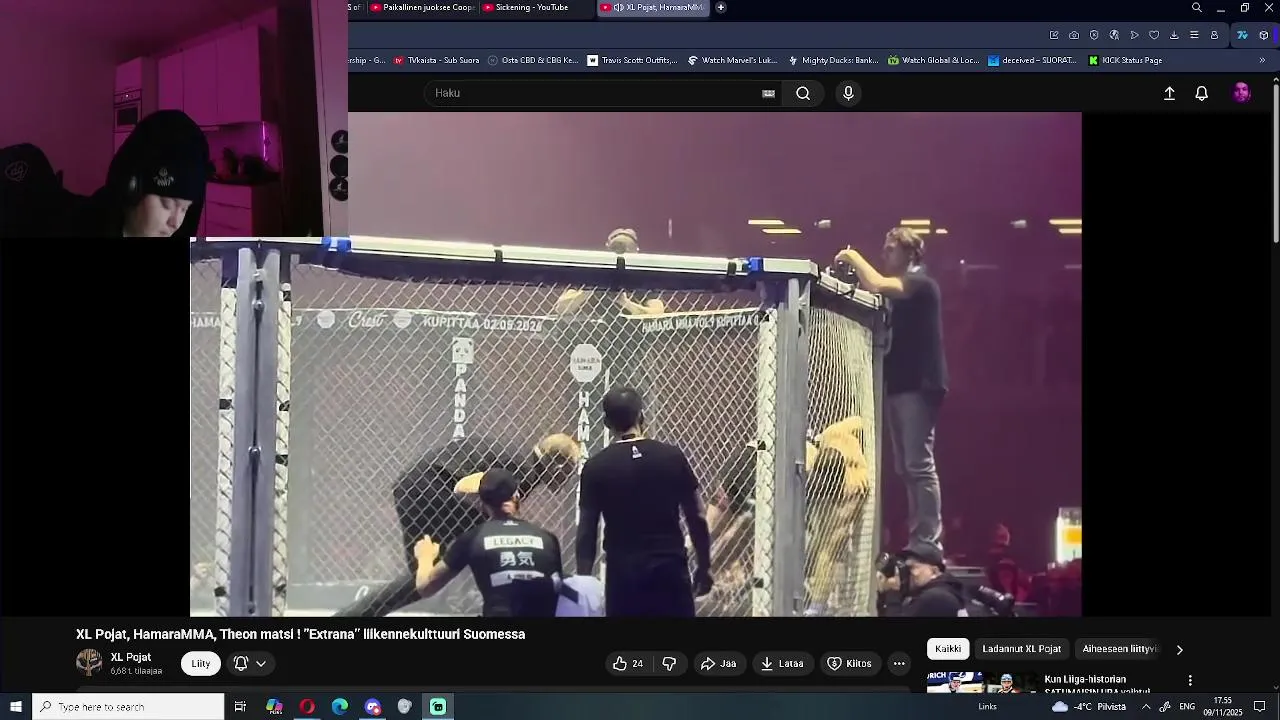Screen dimensions: 1280x720
Task: Click the YouTube upload arrow icon
Action: coord(1169,93)
